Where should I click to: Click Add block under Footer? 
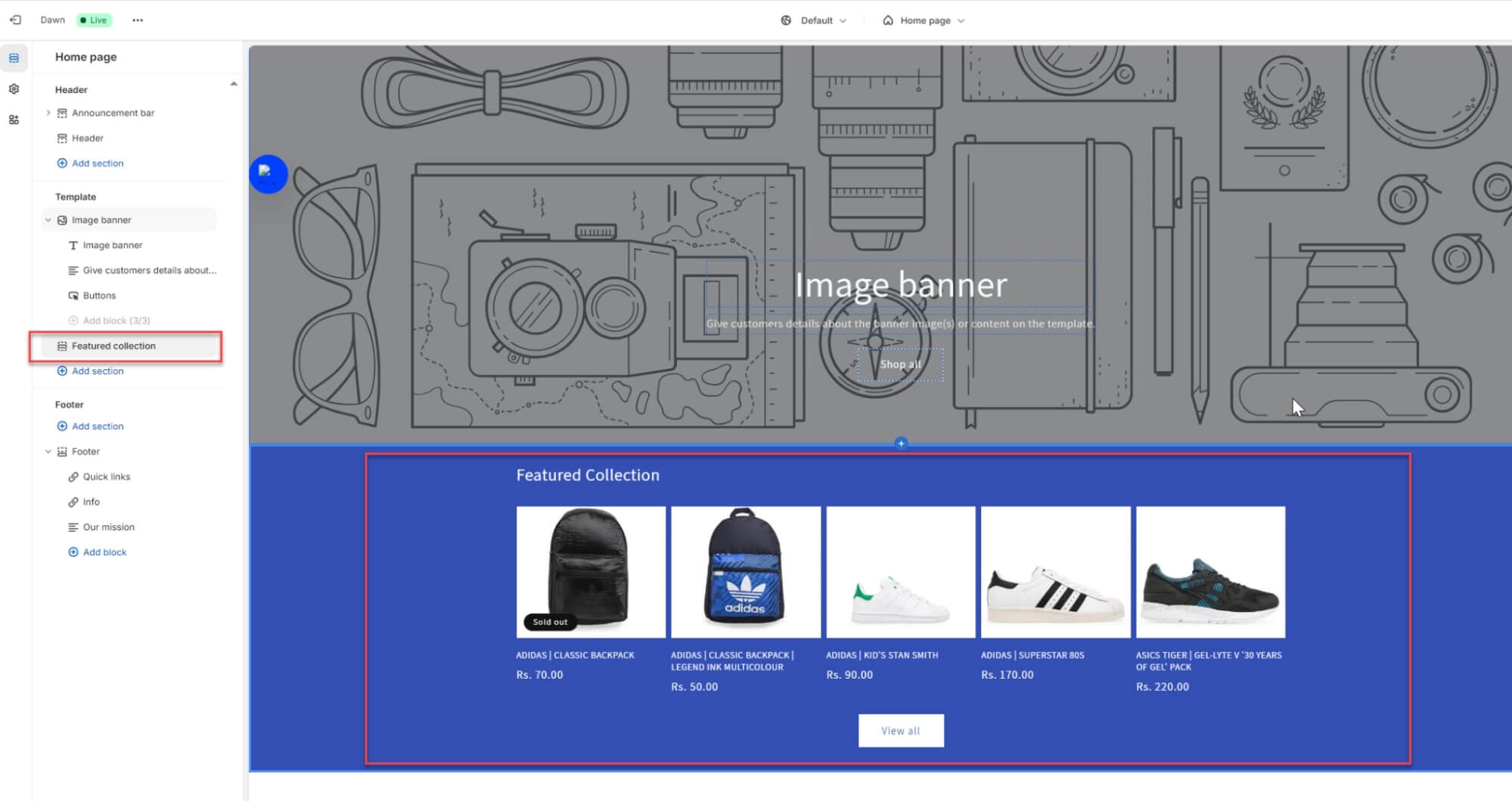point(104,552)
